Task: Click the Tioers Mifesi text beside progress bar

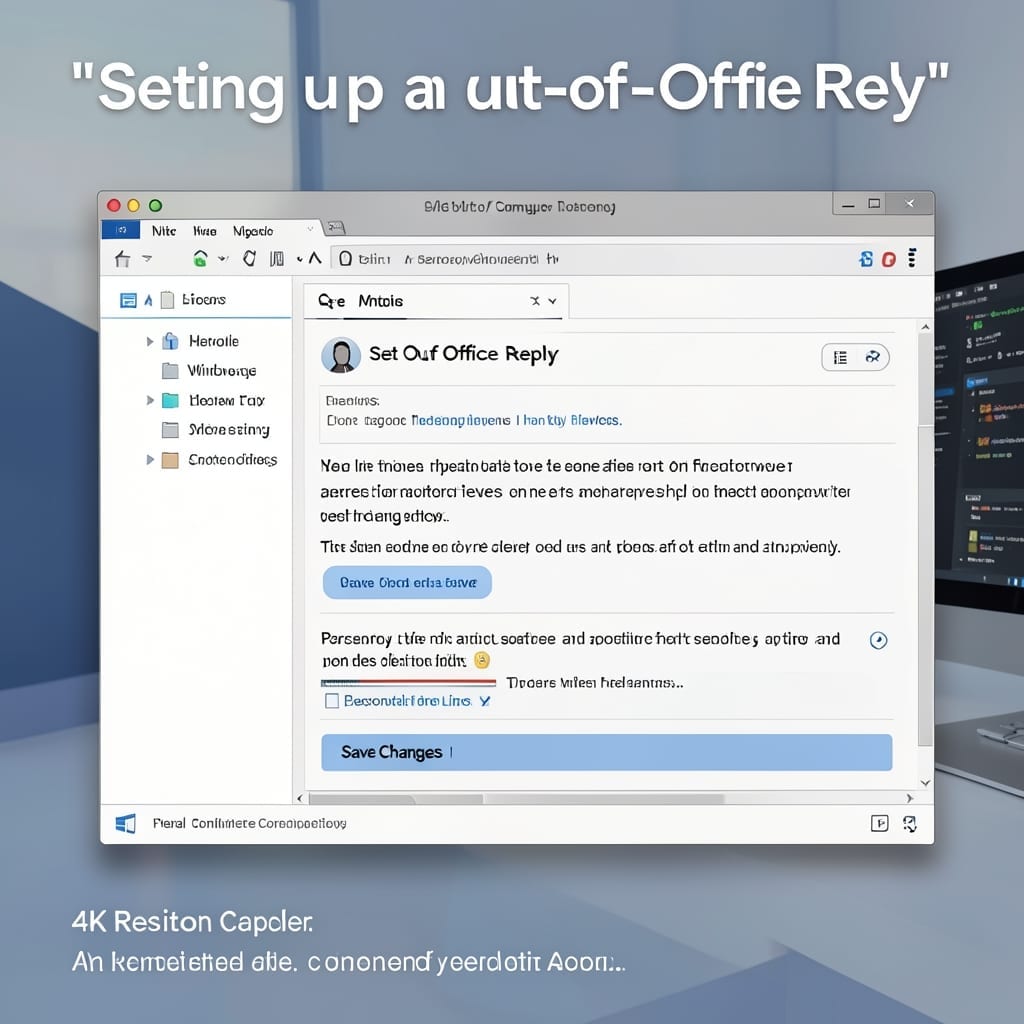Action: pyautogui.click(x=594, y=683)
